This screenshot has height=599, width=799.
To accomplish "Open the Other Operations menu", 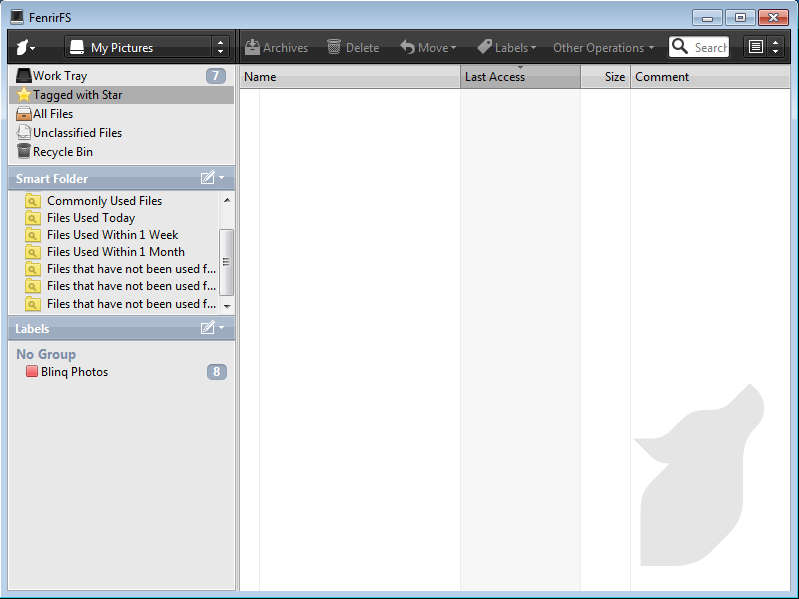I will click(603, 47).
